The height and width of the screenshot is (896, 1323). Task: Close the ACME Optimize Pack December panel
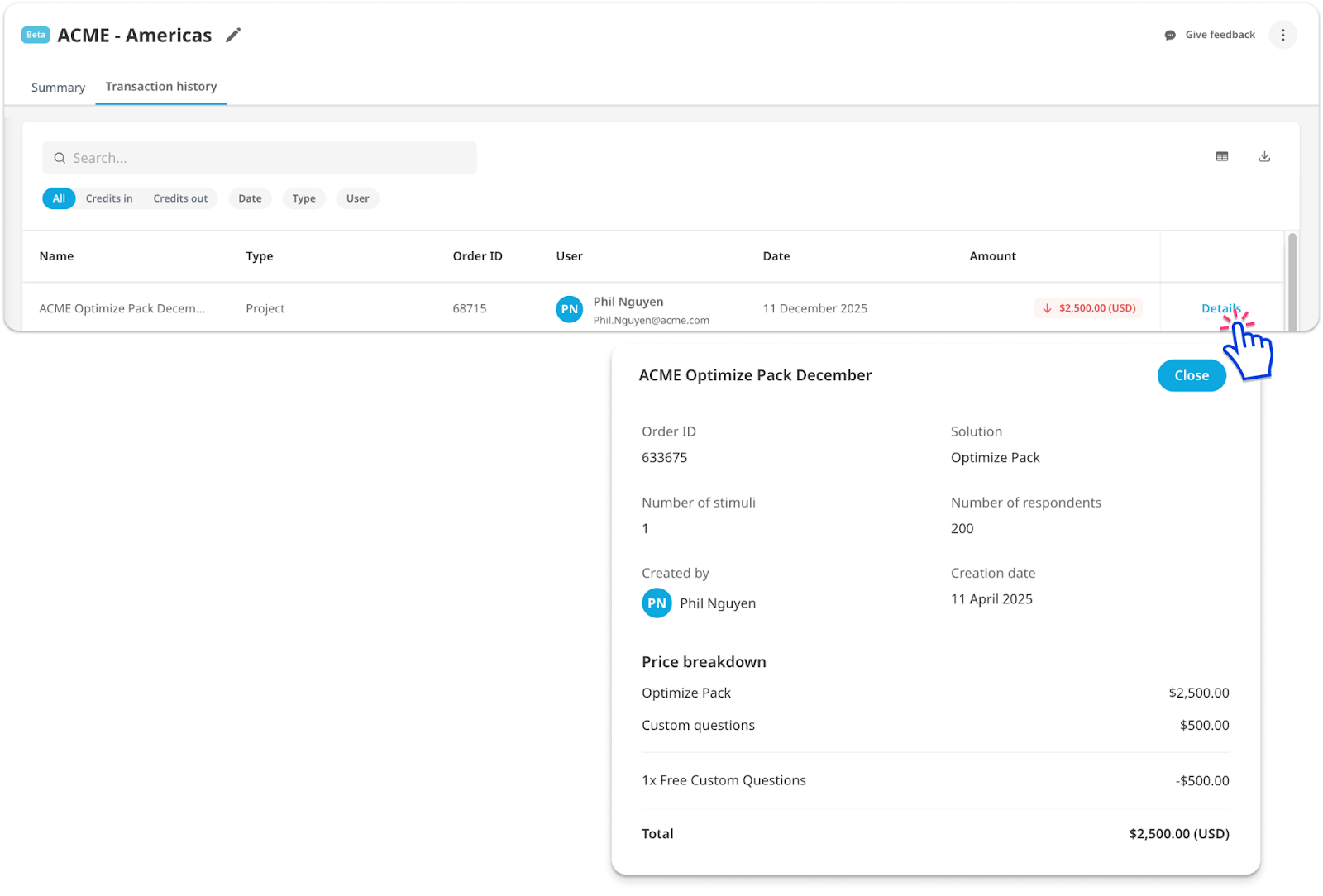click(1192, 375)
